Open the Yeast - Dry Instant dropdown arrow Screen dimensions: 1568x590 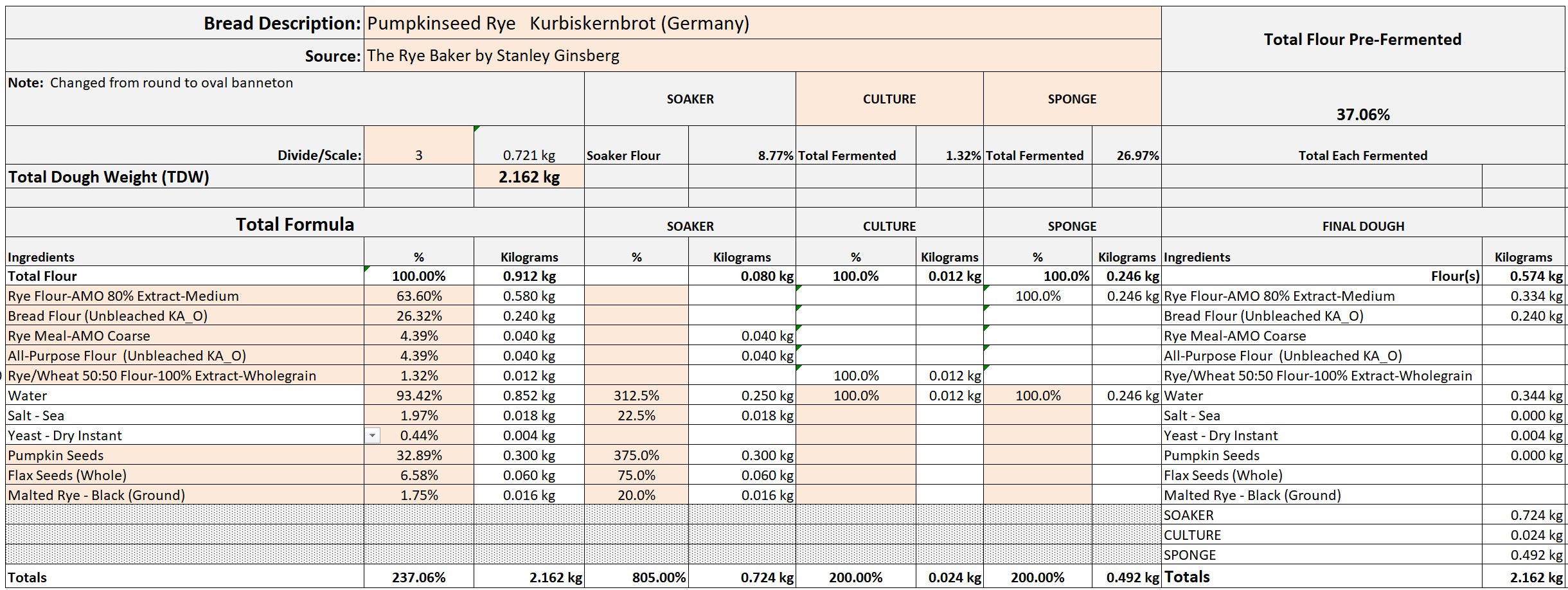tap(372, 436)
